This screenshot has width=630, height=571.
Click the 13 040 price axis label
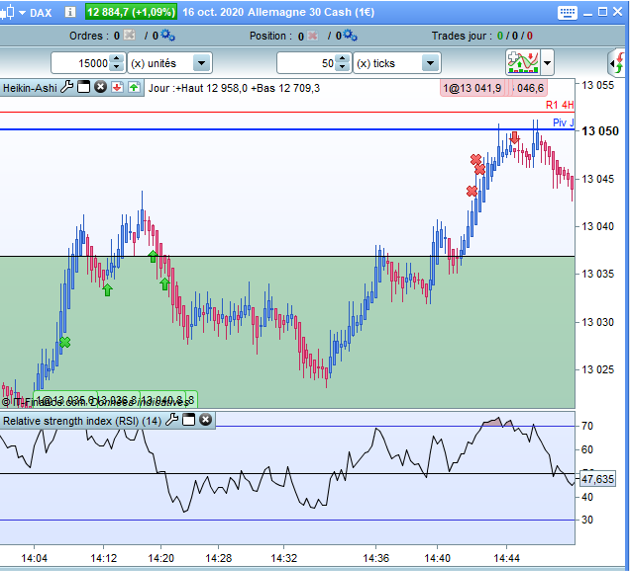(597, 226)
